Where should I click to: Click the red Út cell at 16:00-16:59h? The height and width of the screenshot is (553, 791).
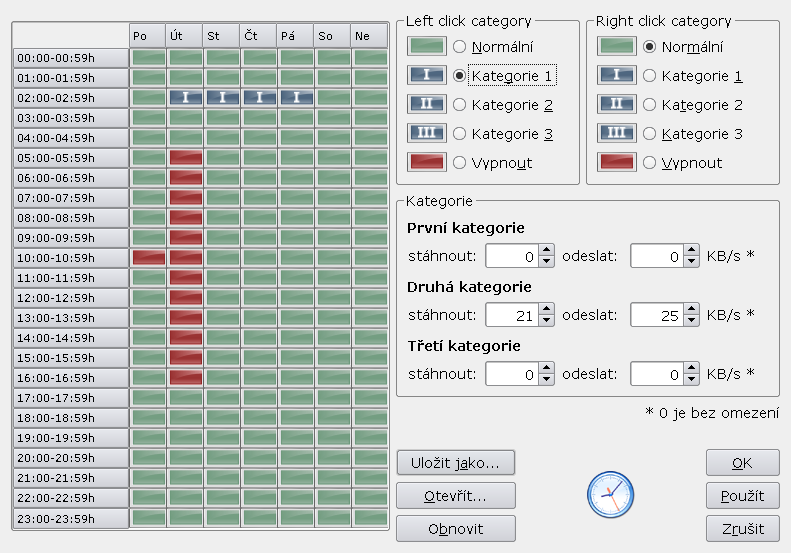(186, 378)
